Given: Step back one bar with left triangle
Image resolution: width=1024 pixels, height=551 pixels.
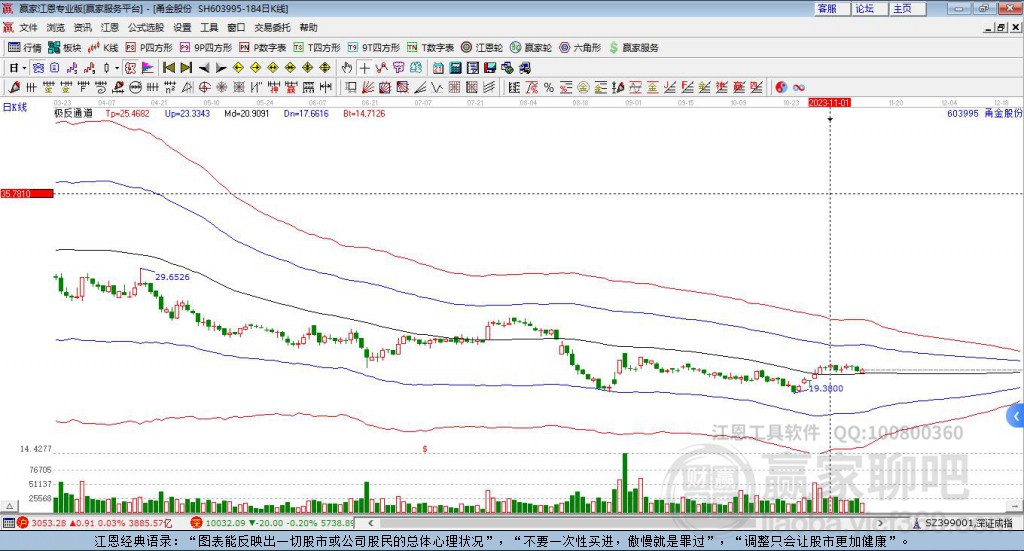Looking at the screenshot, I should 204,68.
